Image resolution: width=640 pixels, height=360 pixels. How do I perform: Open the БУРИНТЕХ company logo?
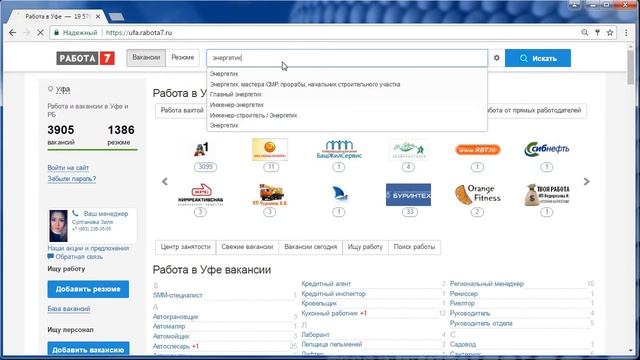click(408, 195)
